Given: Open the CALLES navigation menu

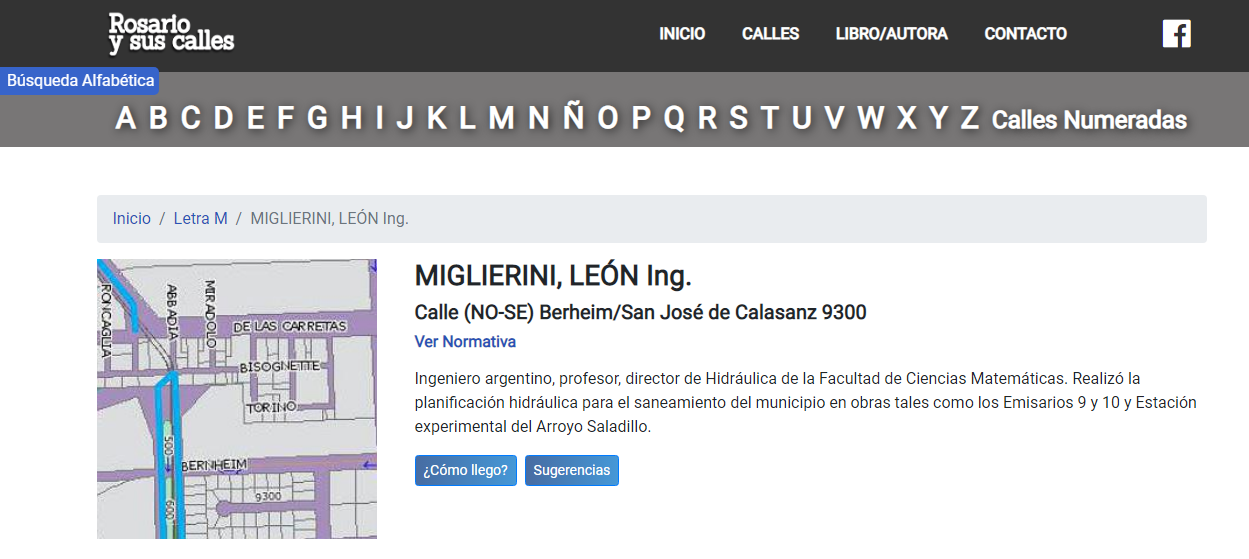Looking at the screenshot, I should (770, 34).
